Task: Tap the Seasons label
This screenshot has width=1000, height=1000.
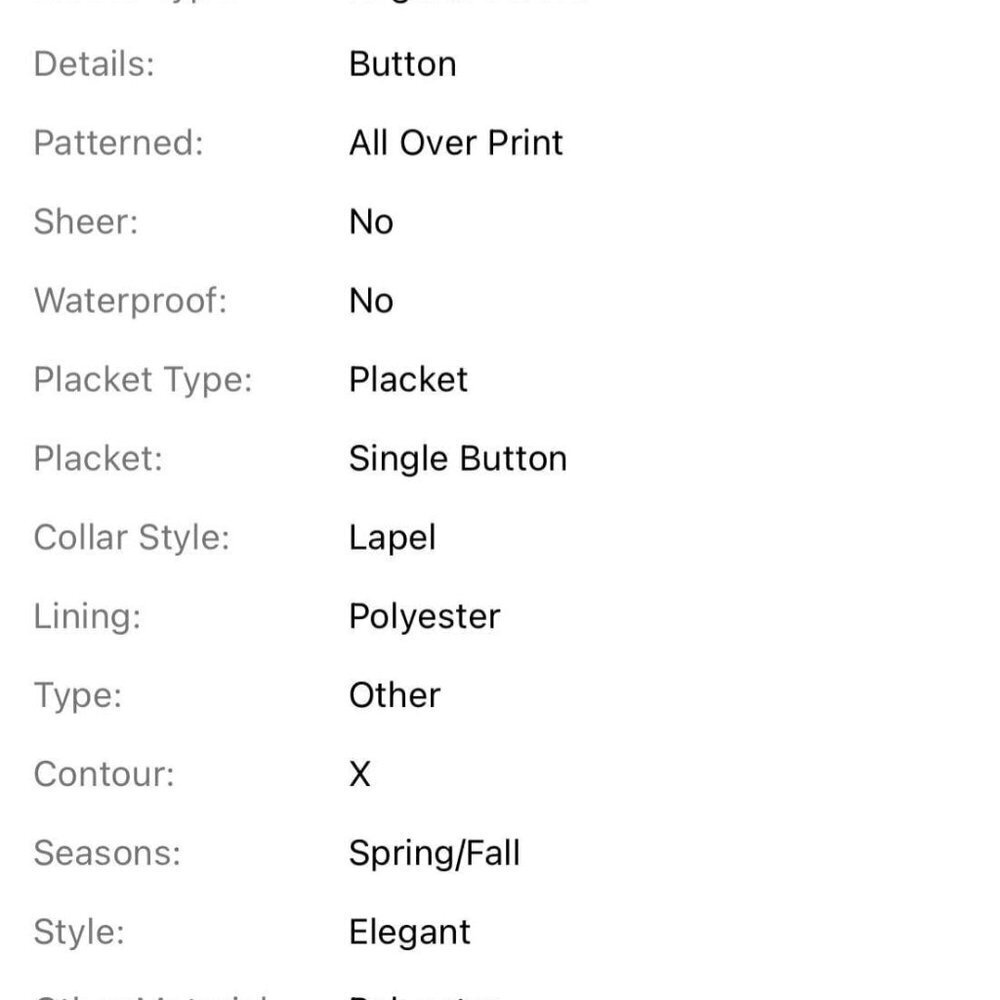Action: [107, 853]
